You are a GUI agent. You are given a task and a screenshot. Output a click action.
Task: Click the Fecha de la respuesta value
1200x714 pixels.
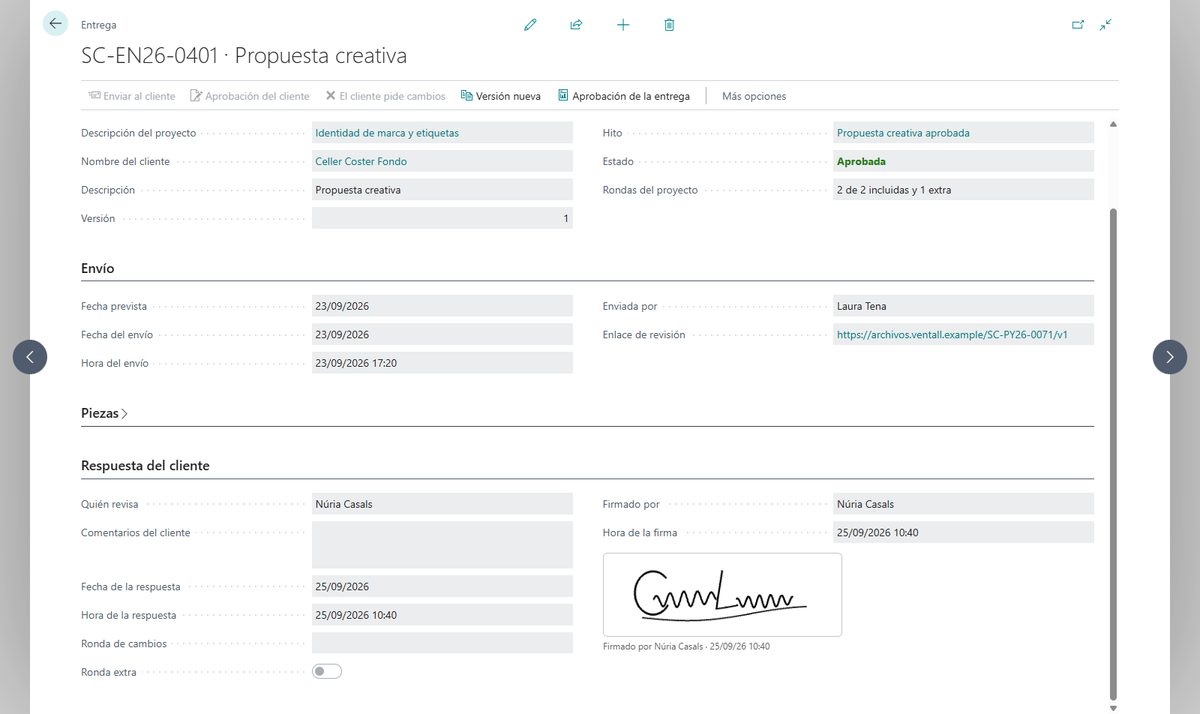click(442, 587)
